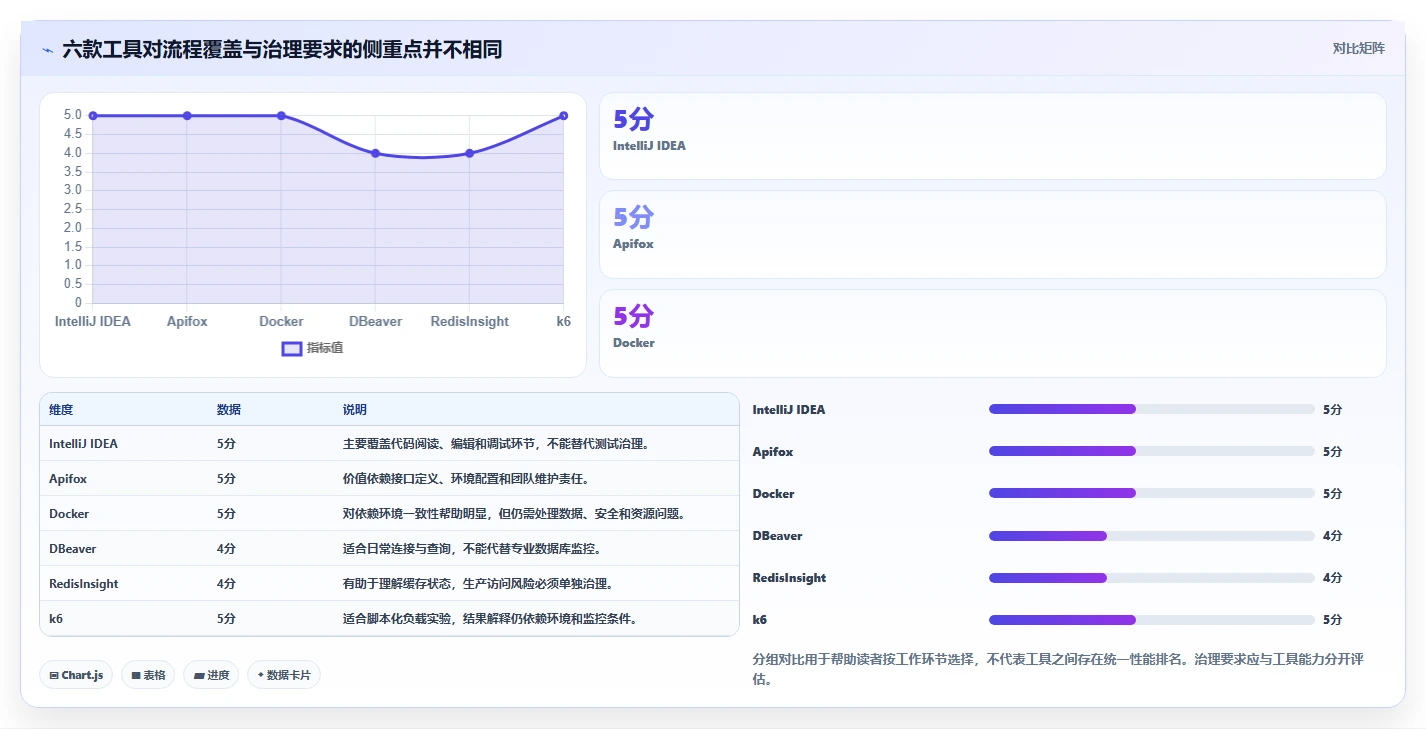Click the chart data point above k6
The image size is (1426, 729).
(564, 116)
